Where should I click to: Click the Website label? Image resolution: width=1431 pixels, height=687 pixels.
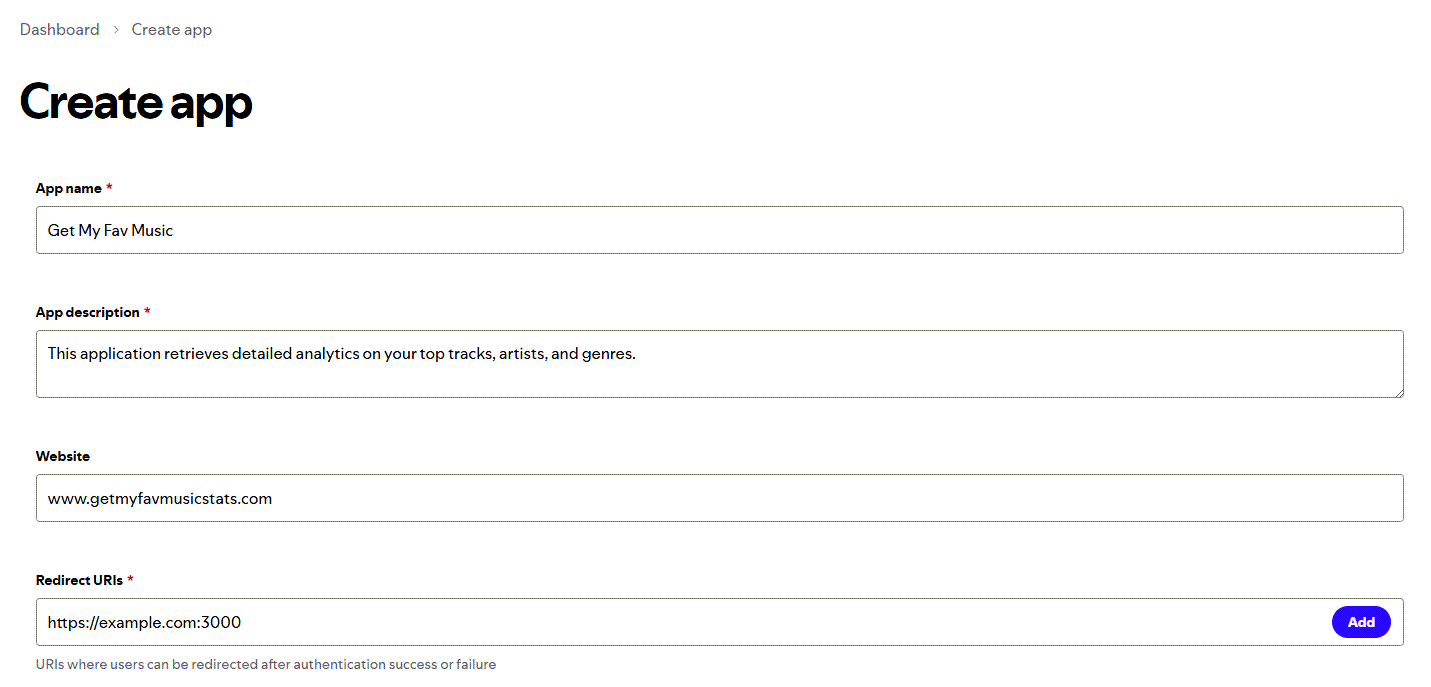point(62,456)
